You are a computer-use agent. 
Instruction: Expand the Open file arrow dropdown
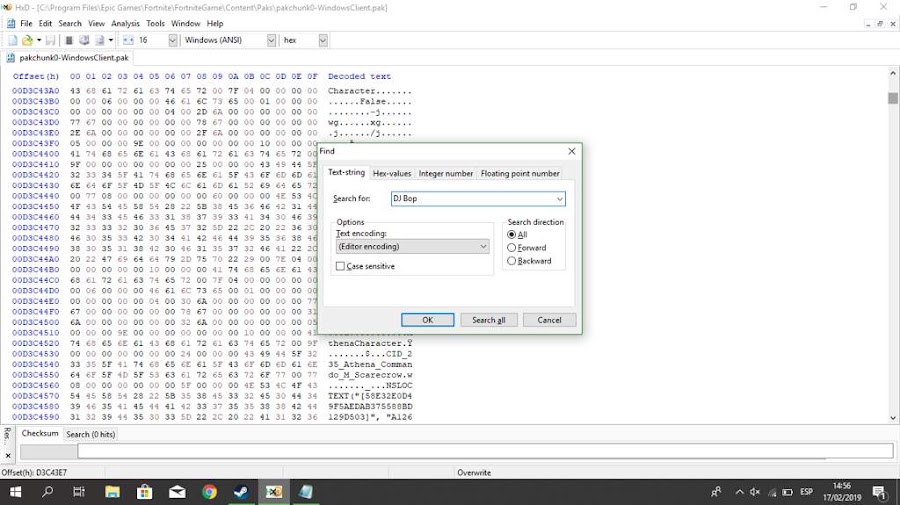point(39,40)
